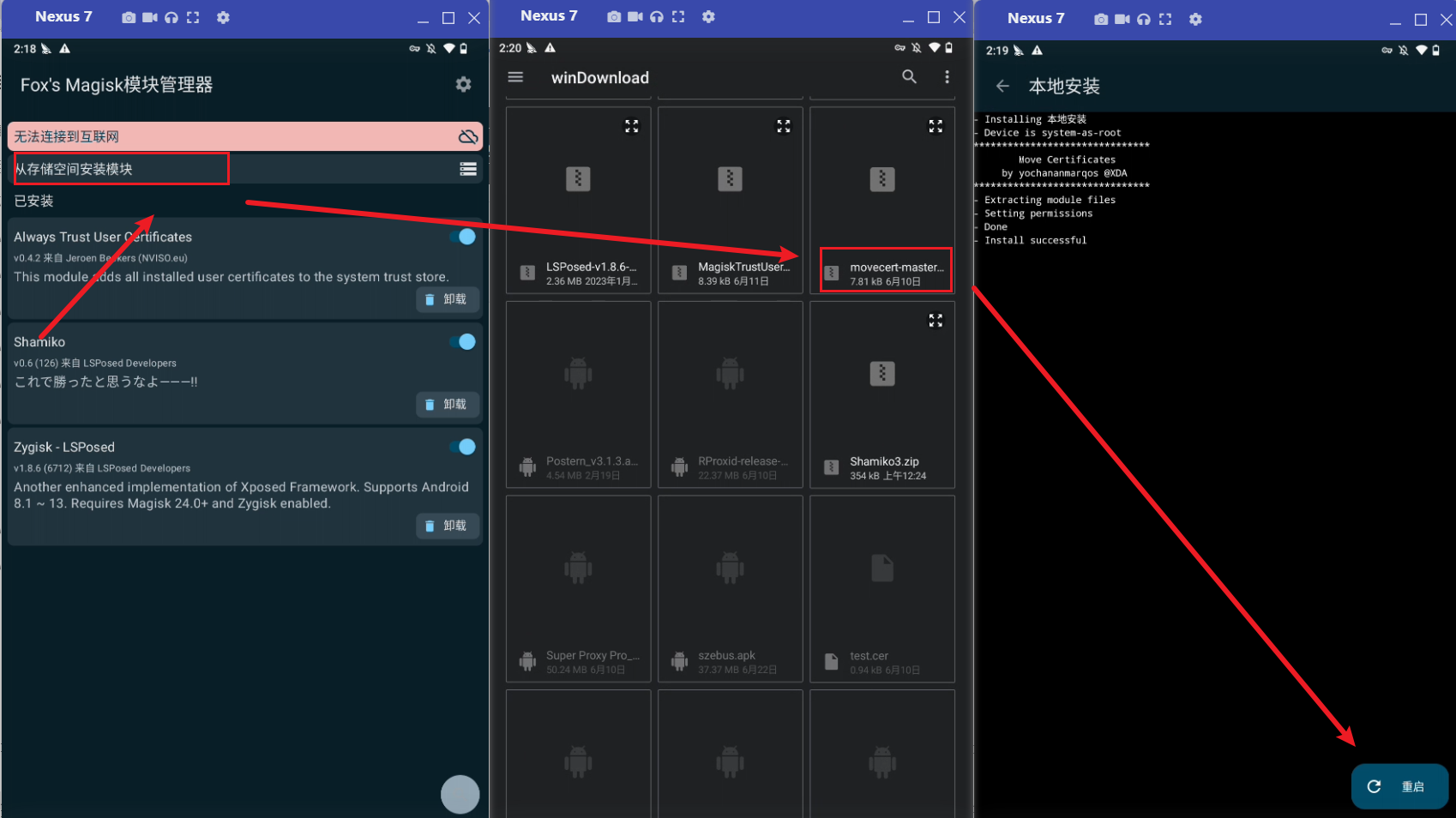1456x818 pixels.
Task: Take screenshot from middle Nexus 7 window
Action: tap(614, 16)
